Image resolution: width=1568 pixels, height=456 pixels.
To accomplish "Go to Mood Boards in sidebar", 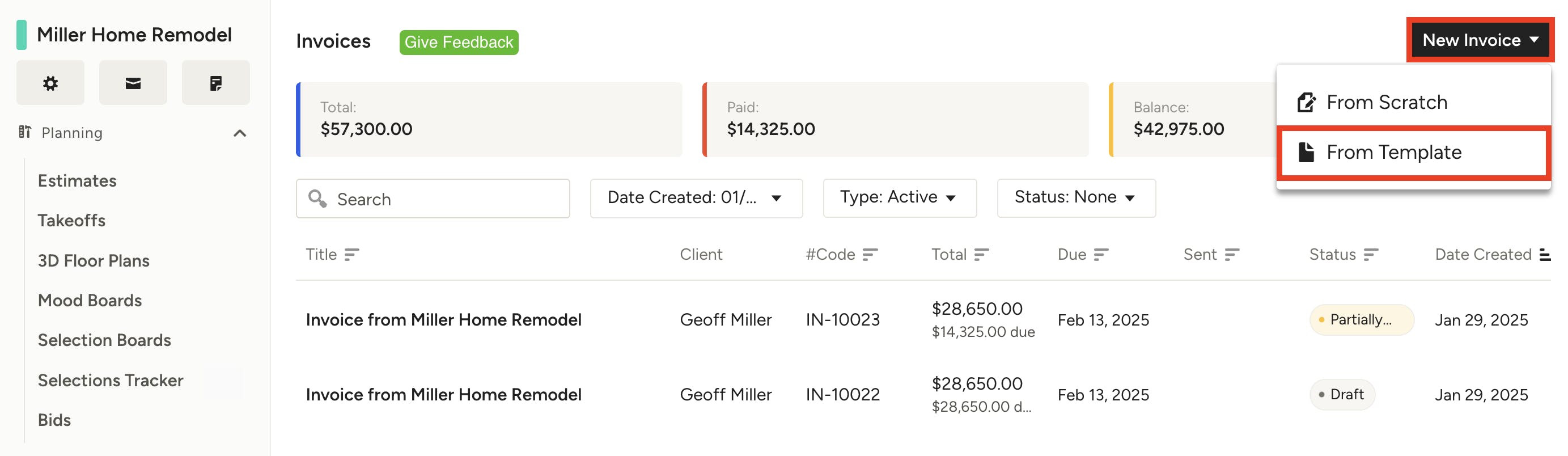I will click(90, 300).
